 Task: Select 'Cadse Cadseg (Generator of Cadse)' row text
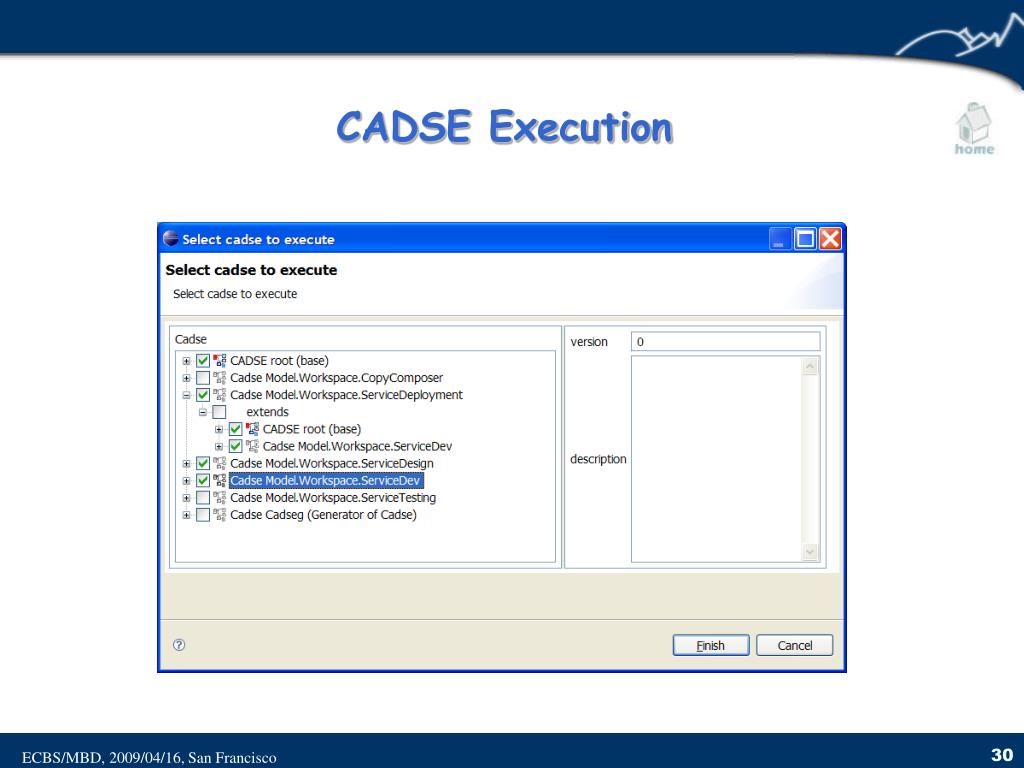323,515
